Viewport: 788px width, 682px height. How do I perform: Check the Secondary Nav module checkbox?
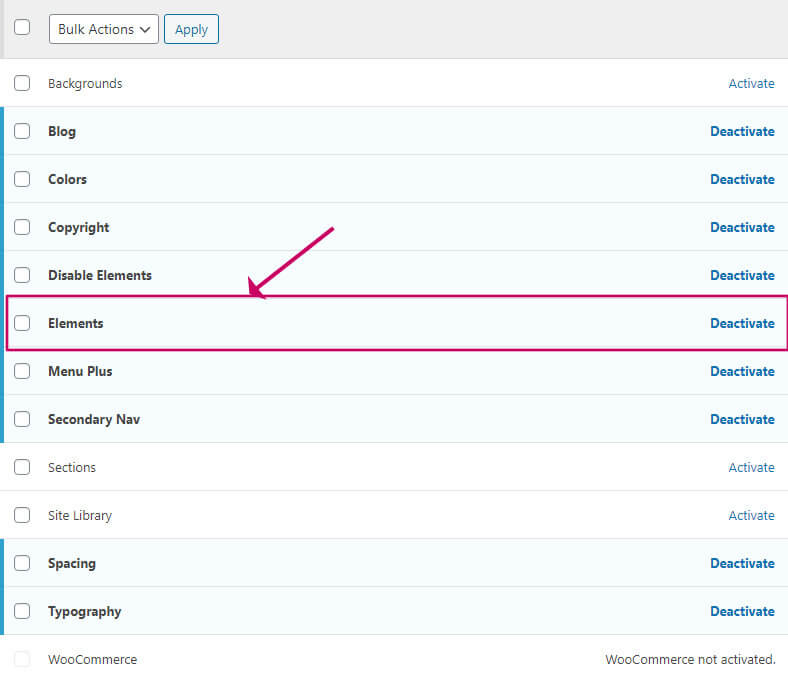22,419
